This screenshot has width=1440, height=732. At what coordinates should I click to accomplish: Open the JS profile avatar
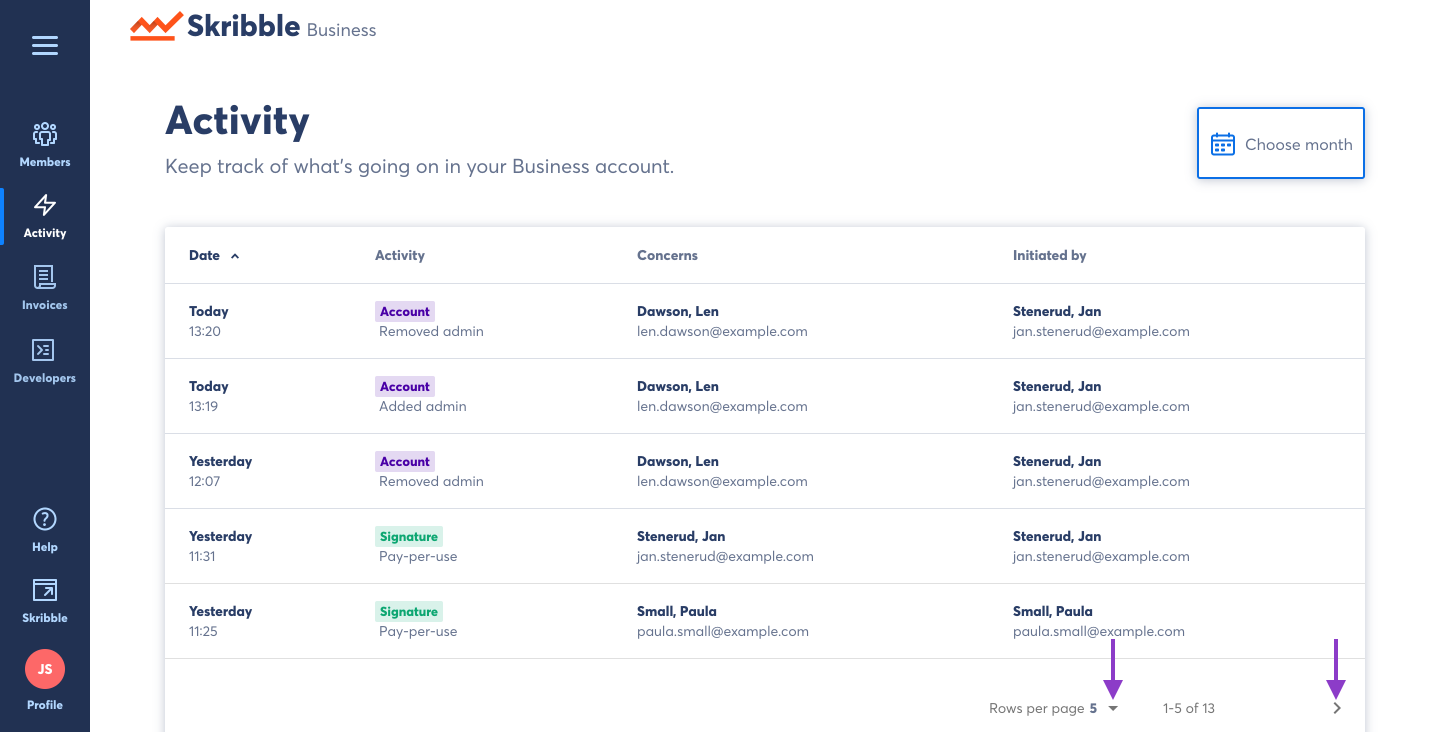[x=45, y=669]
